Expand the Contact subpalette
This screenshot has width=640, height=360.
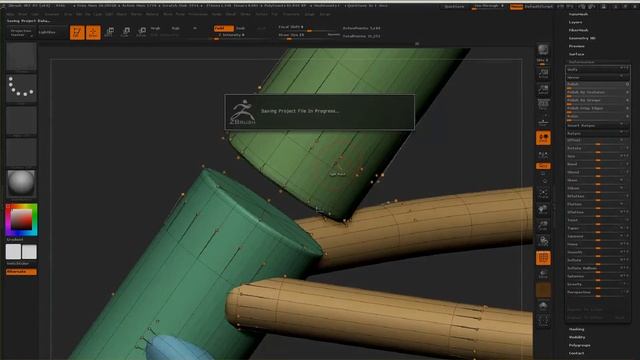[576, 353]
